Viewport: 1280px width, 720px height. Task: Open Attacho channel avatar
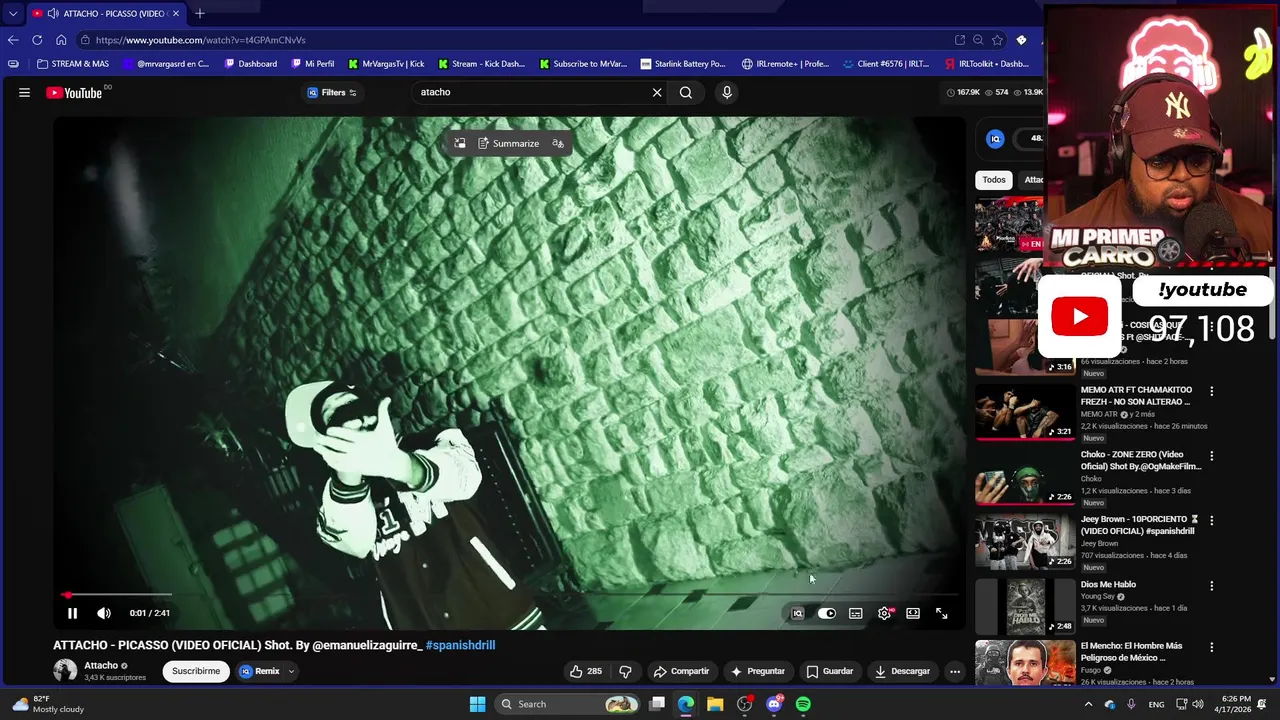pyautogui.click(x=65, y=671)
